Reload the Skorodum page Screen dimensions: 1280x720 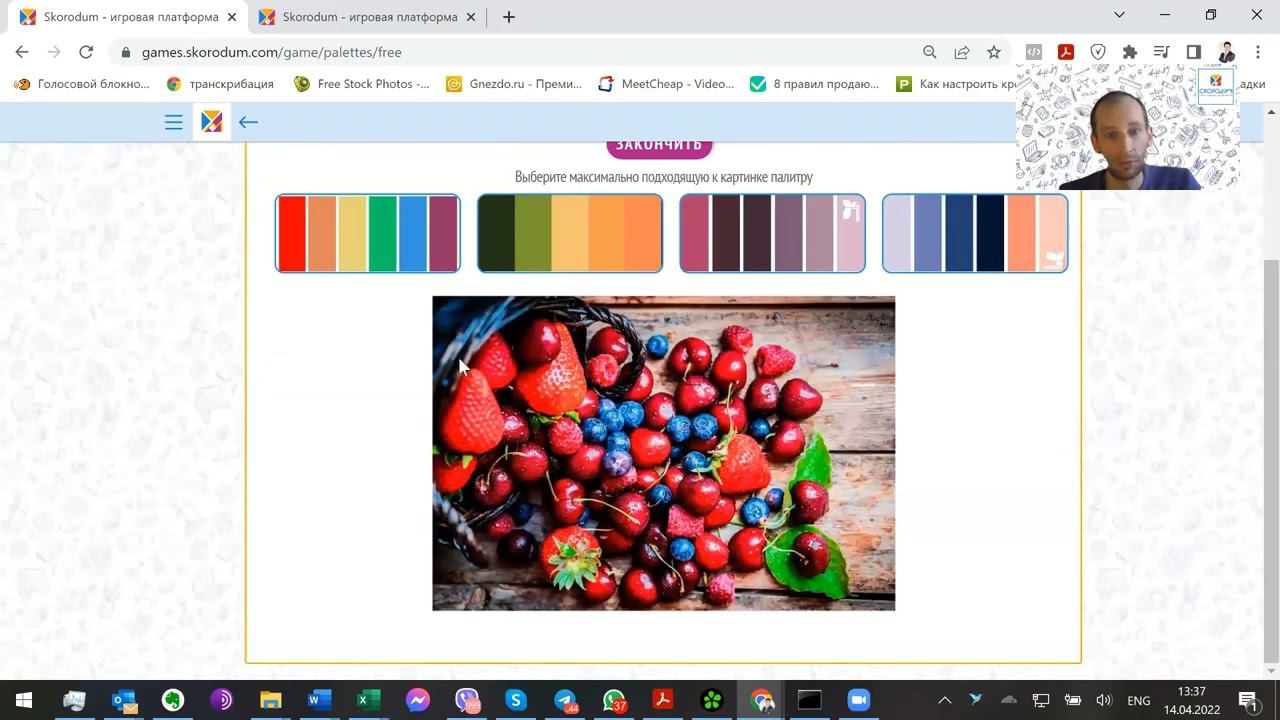click(86, 52)
